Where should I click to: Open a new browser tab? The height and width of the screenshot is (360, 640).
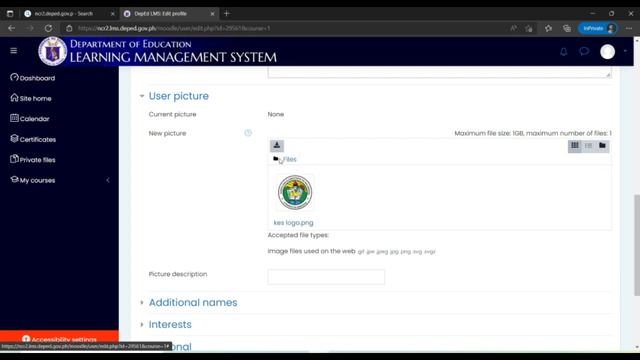tap(227, 13)
